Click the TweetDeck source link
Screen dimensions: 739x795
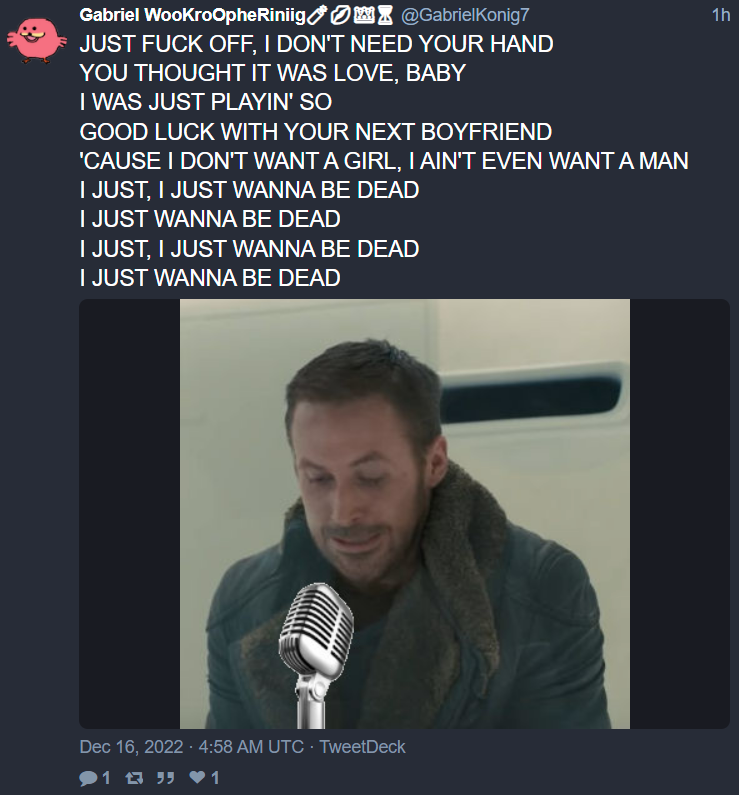[362, 747]
